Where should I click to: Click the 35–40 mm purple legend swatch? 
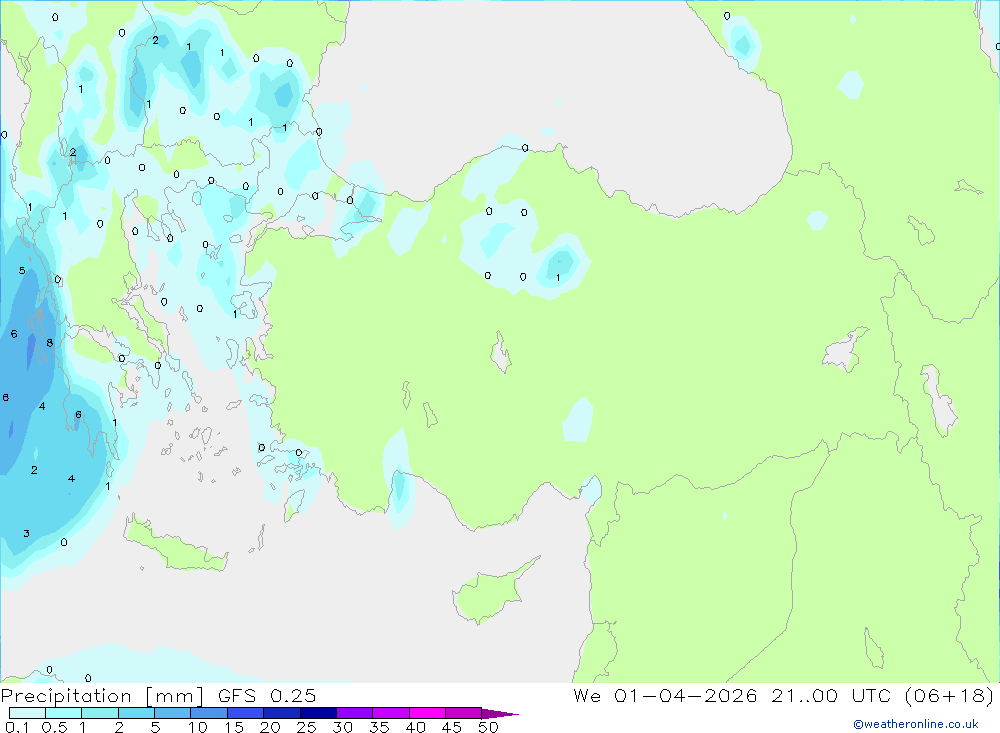point(390,713)
